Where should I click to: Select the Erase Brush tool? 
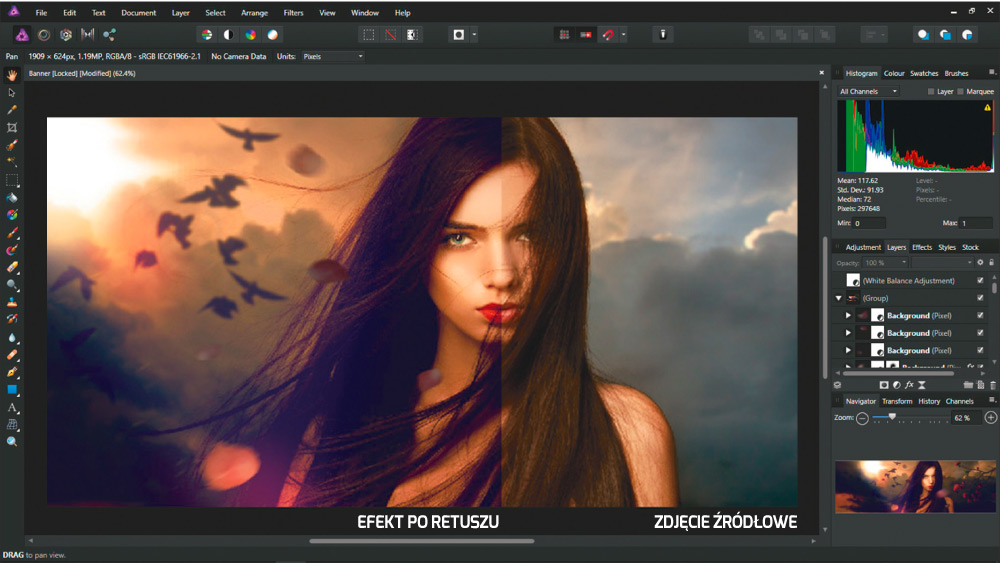tap(11, 267)
